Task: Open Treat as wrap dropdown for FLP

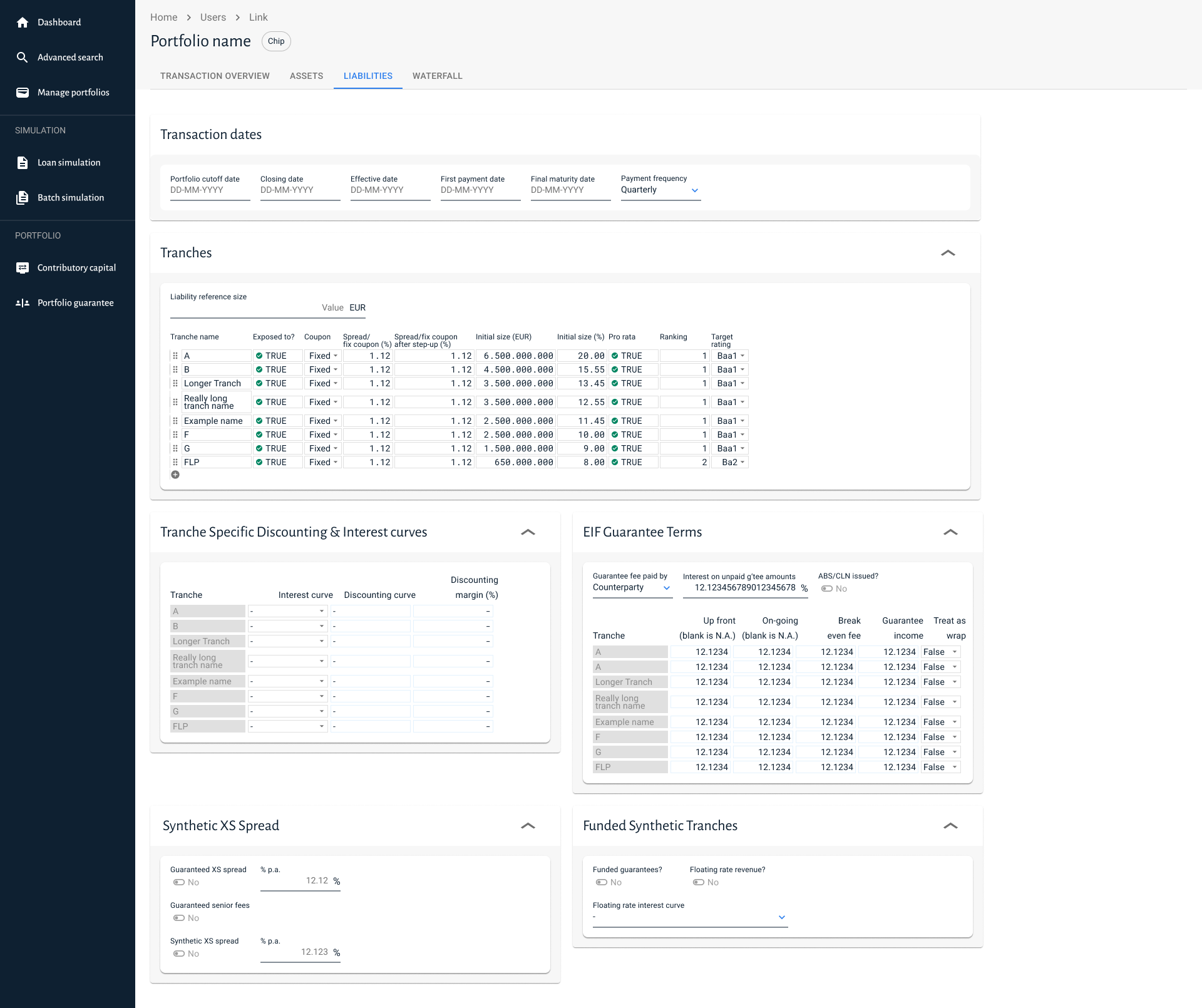Action: 940,767
